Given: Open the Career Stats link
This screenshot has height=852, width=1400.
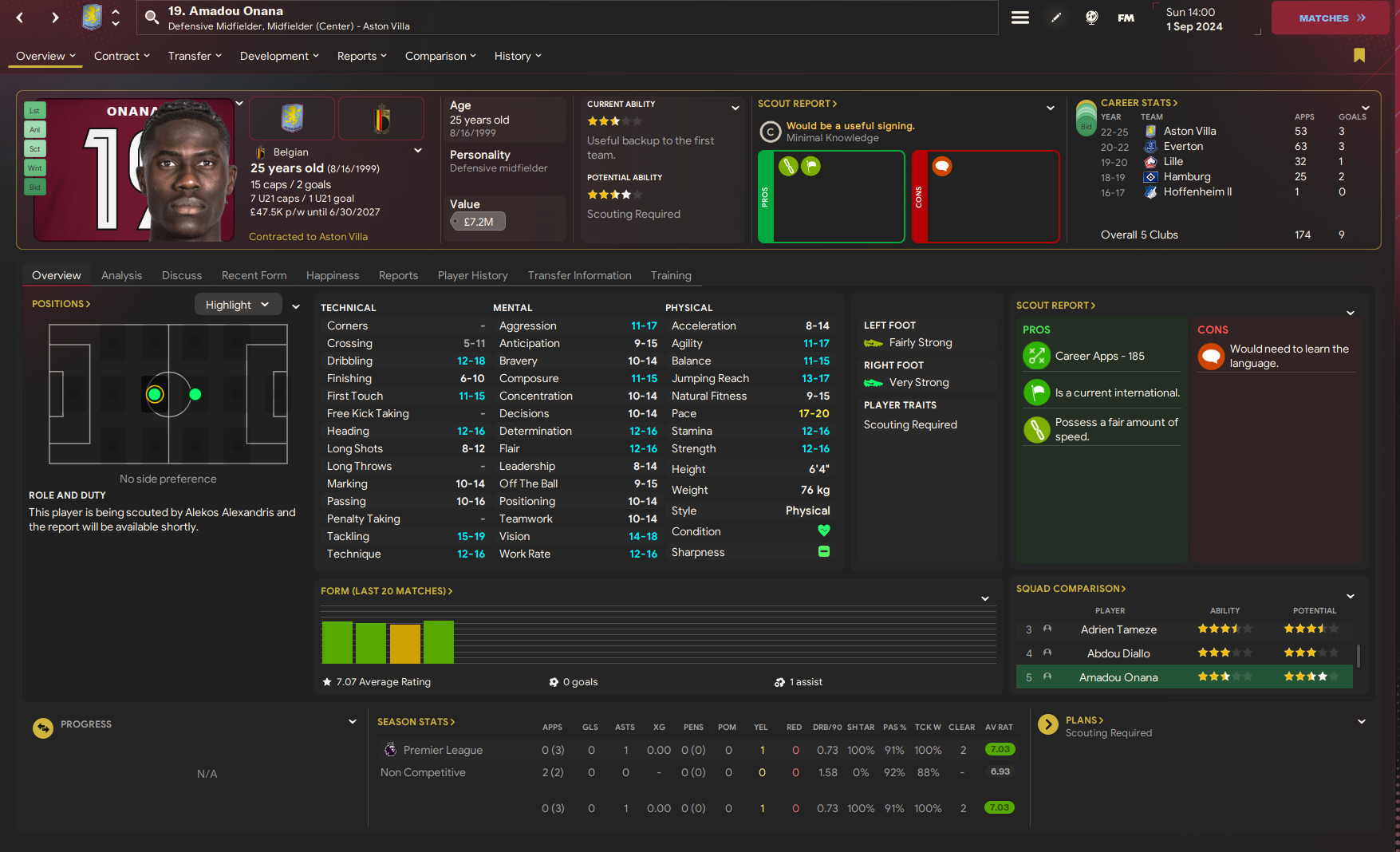Looking at the screenshot, I should (1138, 103).
